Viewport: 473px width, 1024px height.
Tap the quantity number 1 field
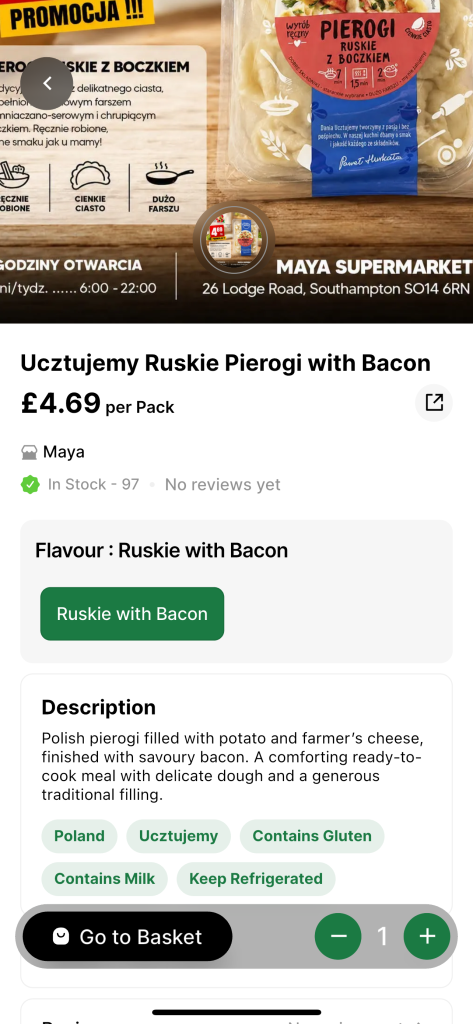[382, 936]
